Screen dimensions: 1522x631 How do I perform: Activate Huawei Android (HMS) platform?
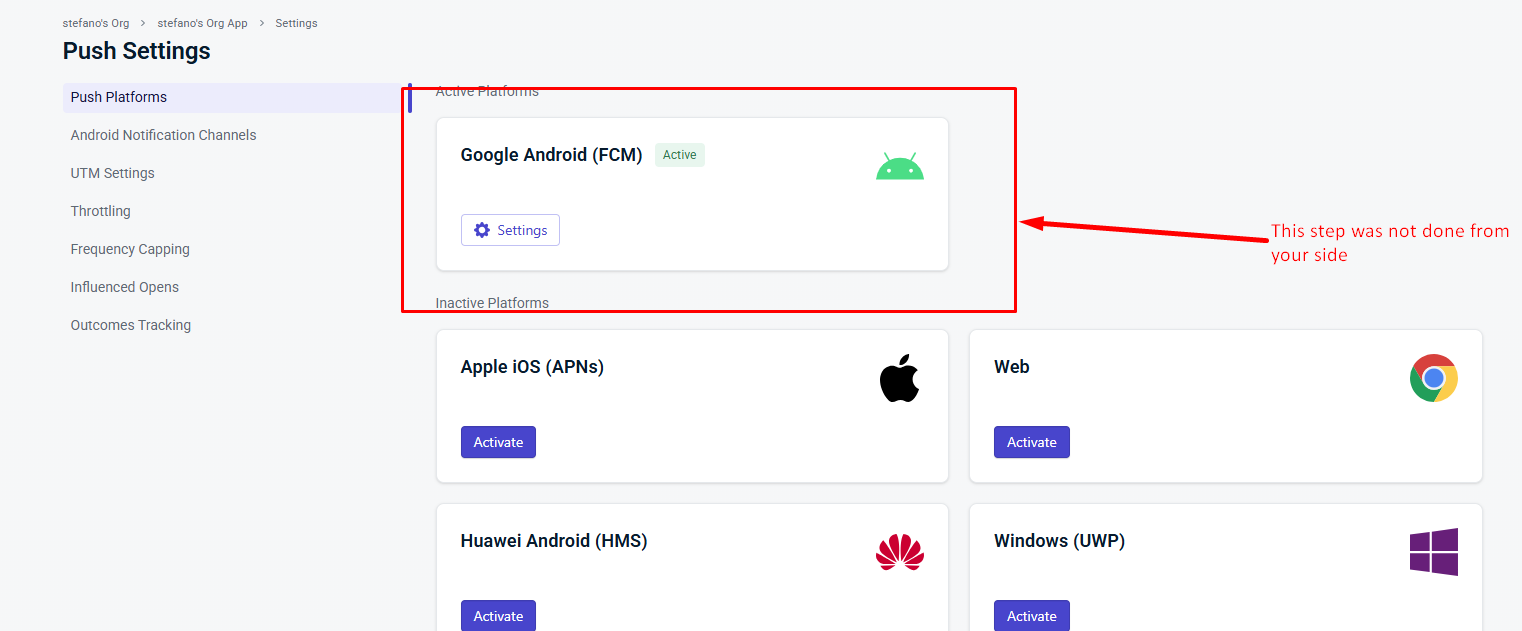pos(498,616)
